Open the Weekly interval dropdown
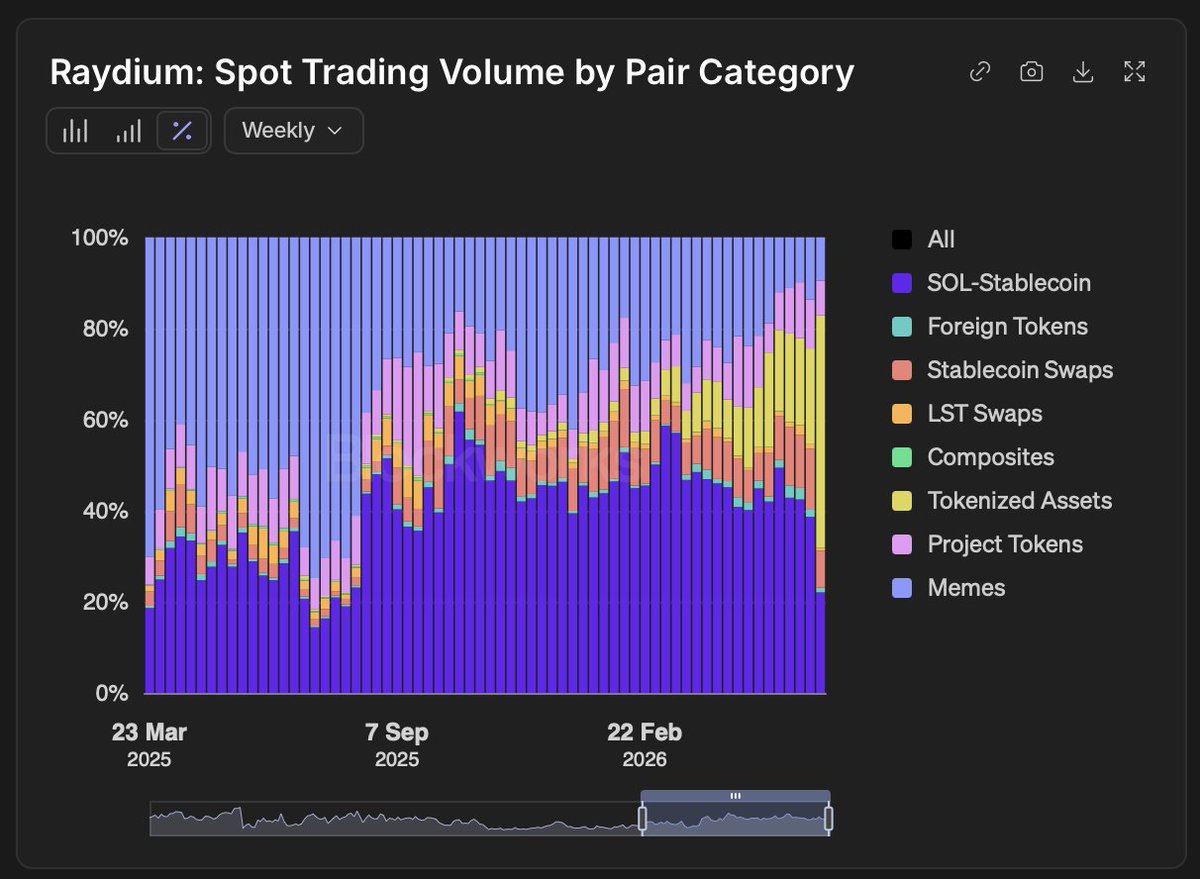This screenshot has height=879, width=1200. click(x=293, y=131)
